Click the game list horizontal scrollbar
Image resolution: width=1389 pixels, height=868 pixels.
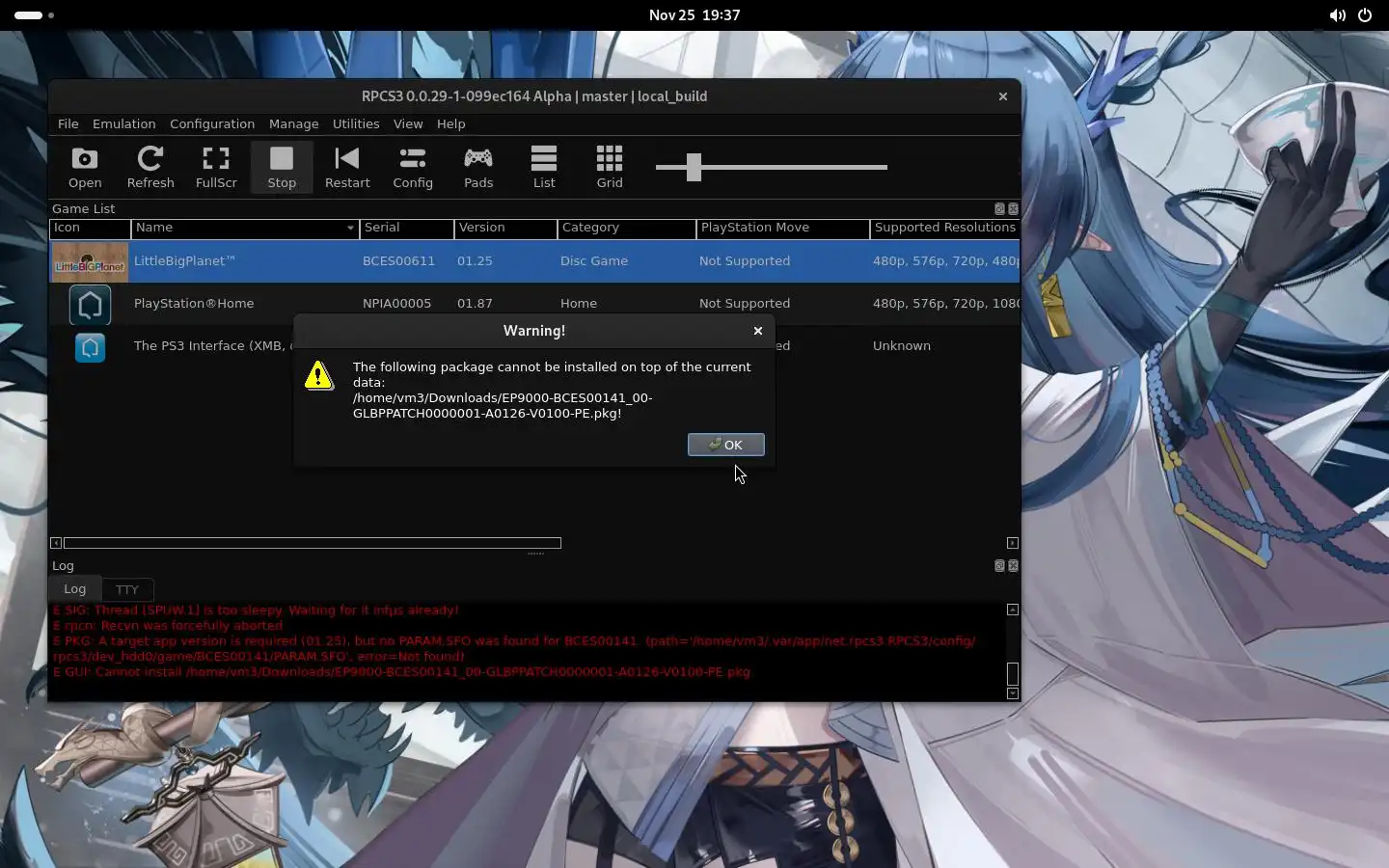[x=313, y=543]
